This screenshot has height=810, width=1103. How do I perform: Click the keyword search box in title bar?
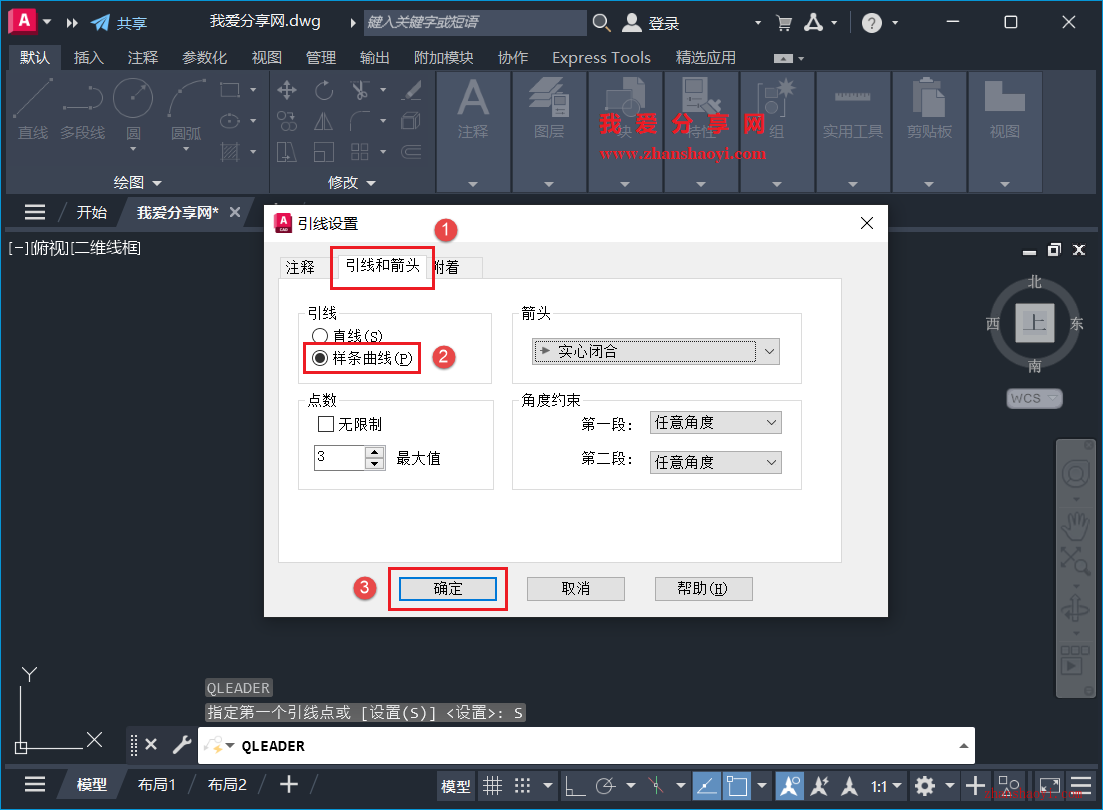[475, 23]
